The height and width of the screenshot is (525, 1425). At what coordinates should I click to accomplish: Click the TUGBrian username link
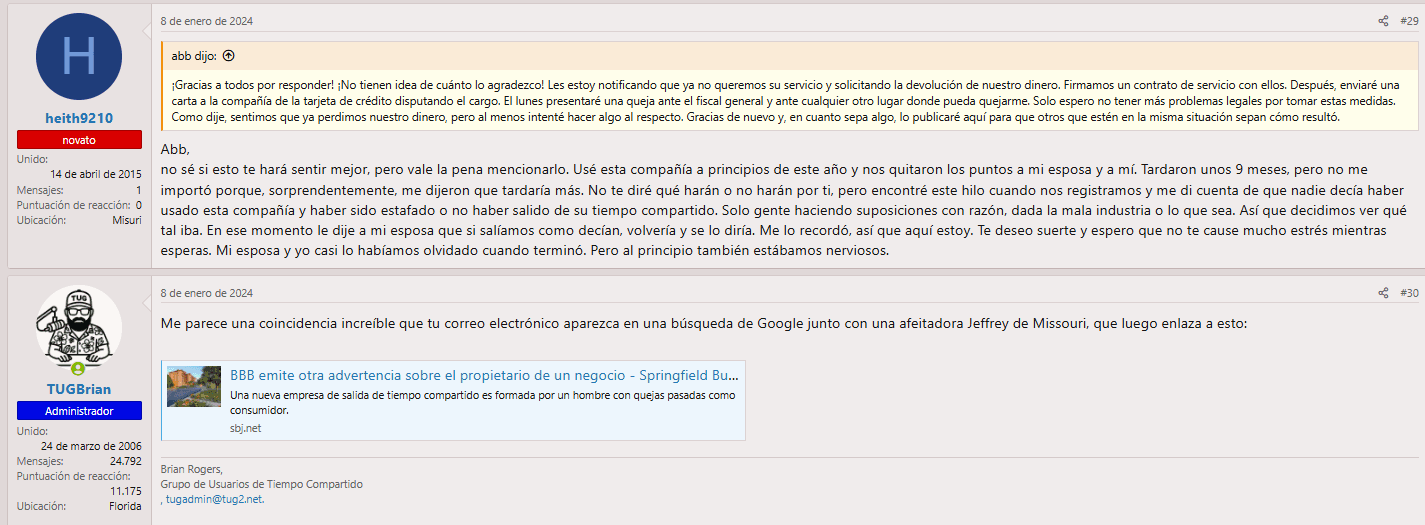coord(79,389)
